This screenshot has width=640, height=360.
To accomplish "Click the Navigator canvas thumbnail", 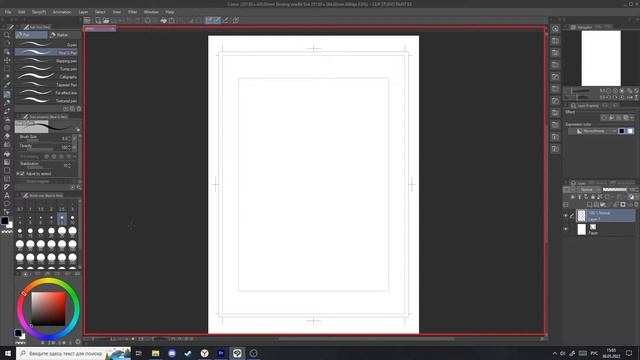I will point(601,58).
